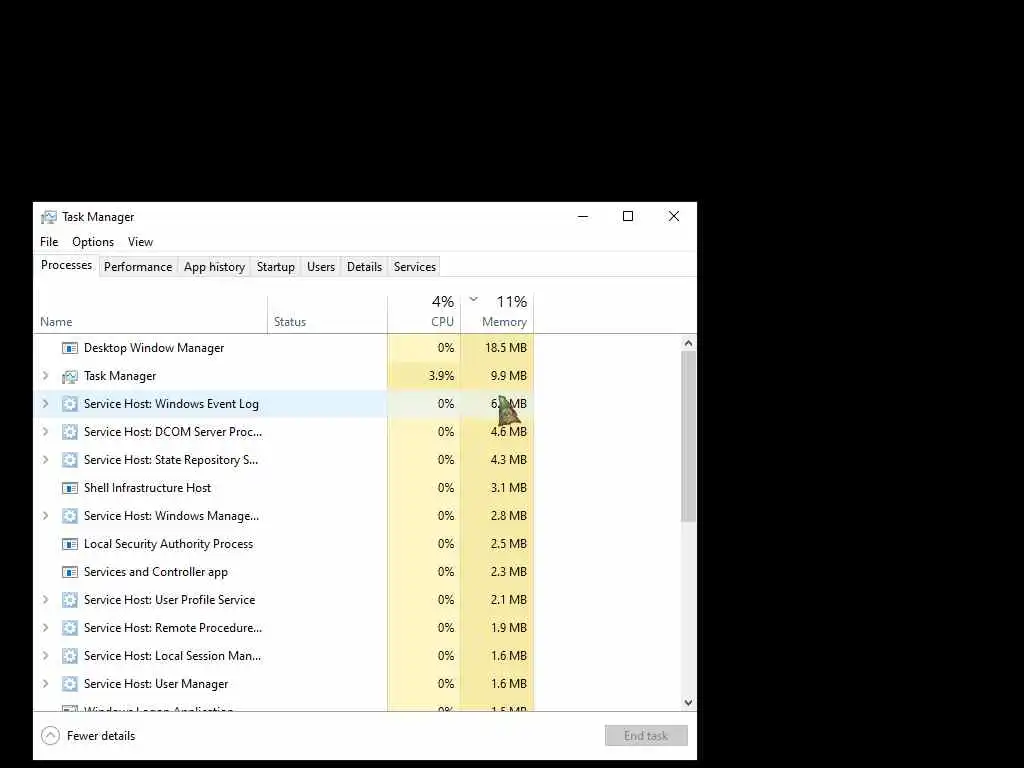Click the 3.1 MB memory value
Screen dimensions: 1024x768
[x=509, y=488]
